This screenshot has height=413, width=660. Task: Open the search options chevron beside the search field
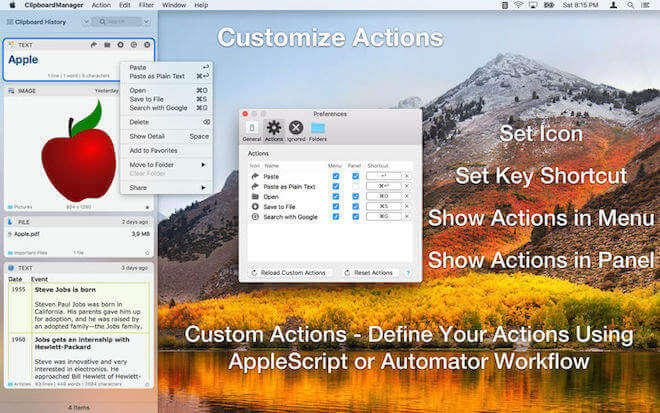point(146,21)
